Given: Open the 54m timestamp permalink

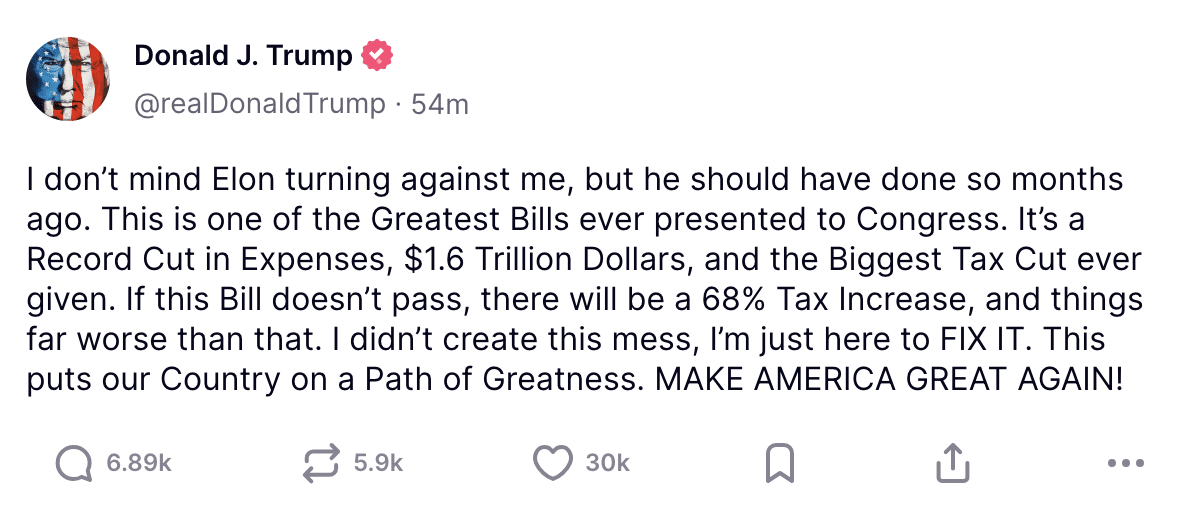Looking at the screenshot, I should tap(440, 103).
